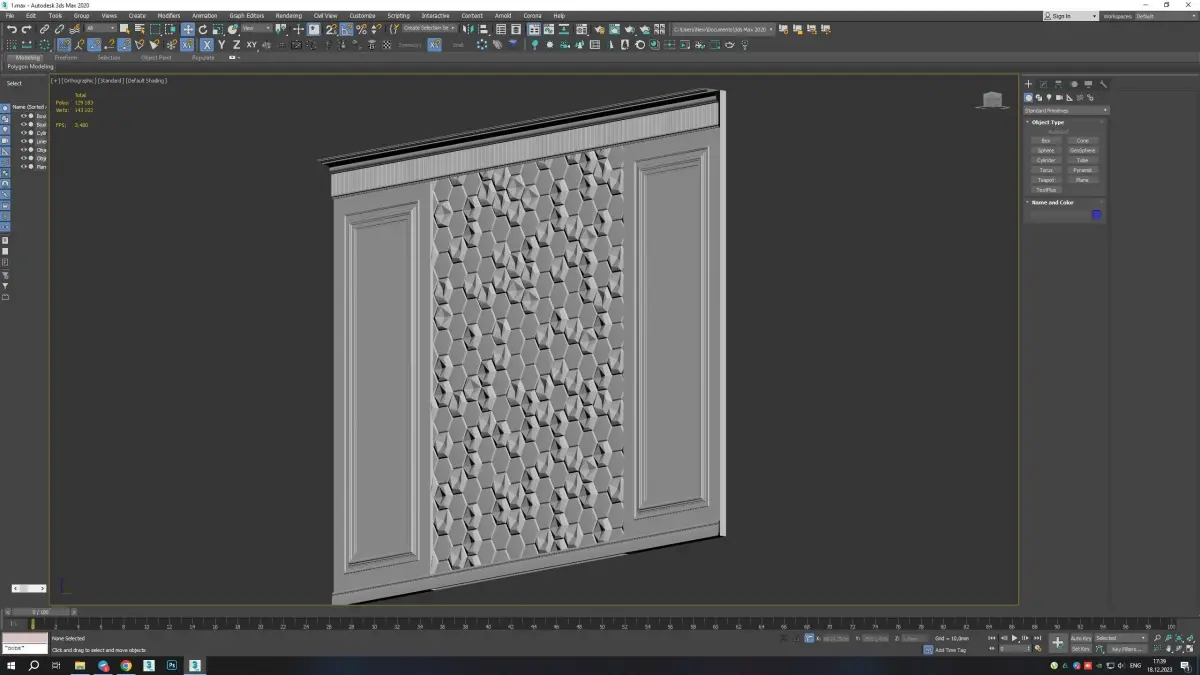The image size is (1200, 675).
Task: Toggle visibility eye of Line object row
Action: (23, 141)
